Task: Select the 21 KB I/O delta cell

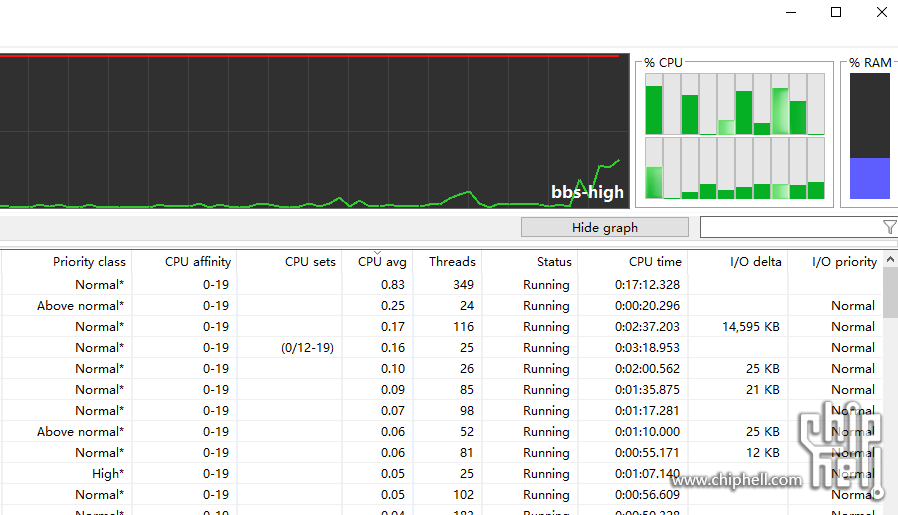Action: coord(763,390)
